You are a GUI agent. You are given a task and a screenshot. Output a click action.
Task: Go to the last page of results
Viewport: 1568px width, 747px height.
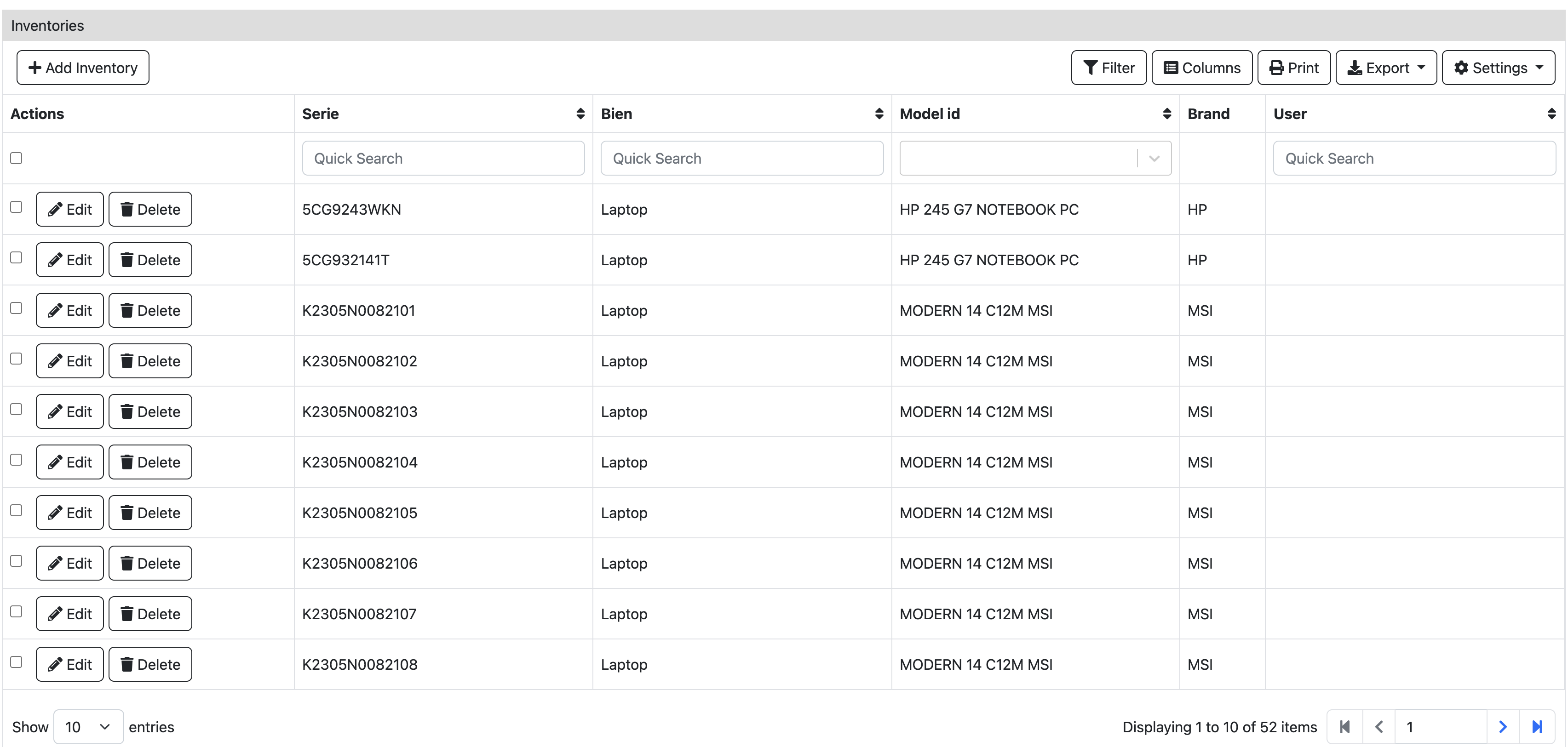[1536, 726]
